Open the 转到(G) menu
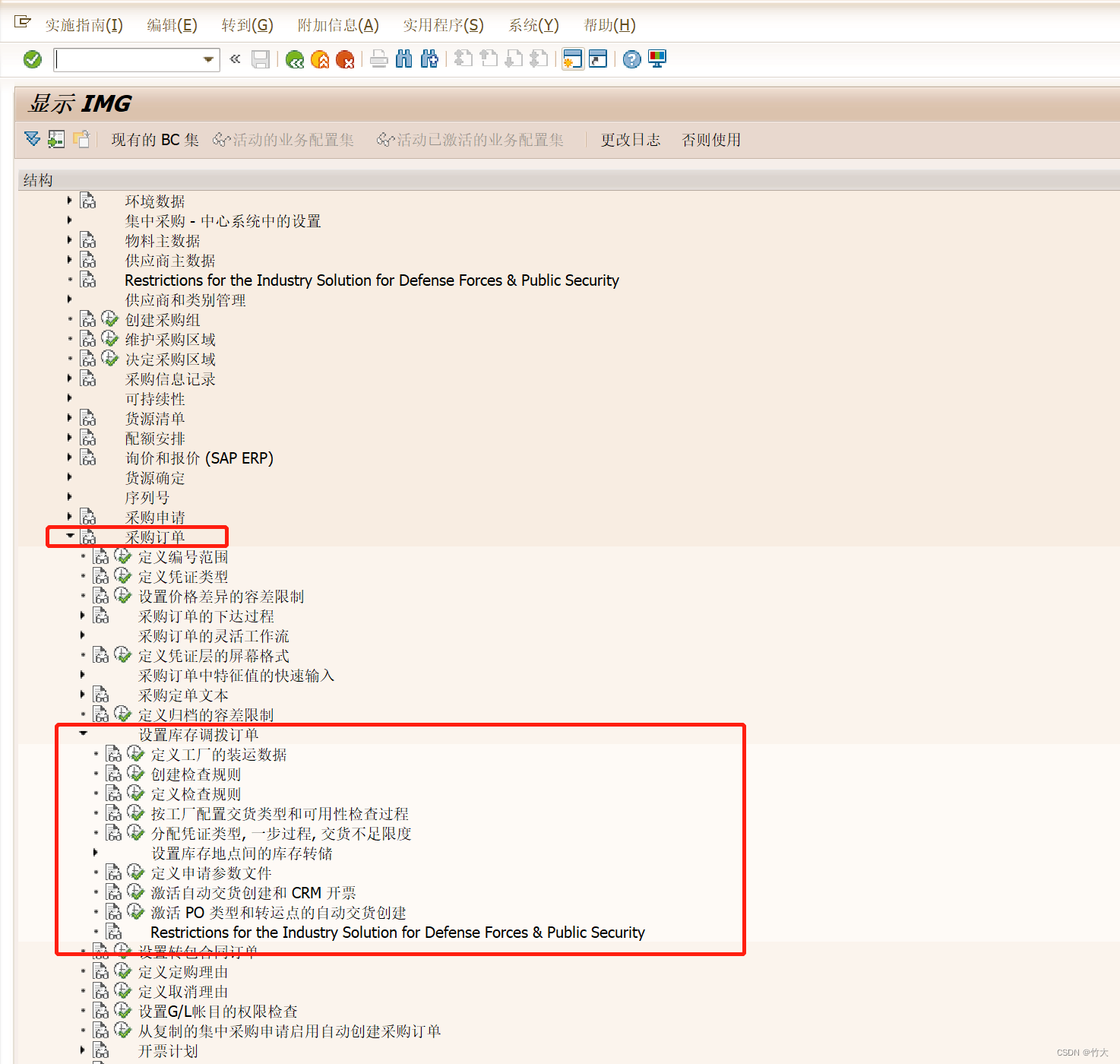 pyautogui.click(x=248, y=25)
